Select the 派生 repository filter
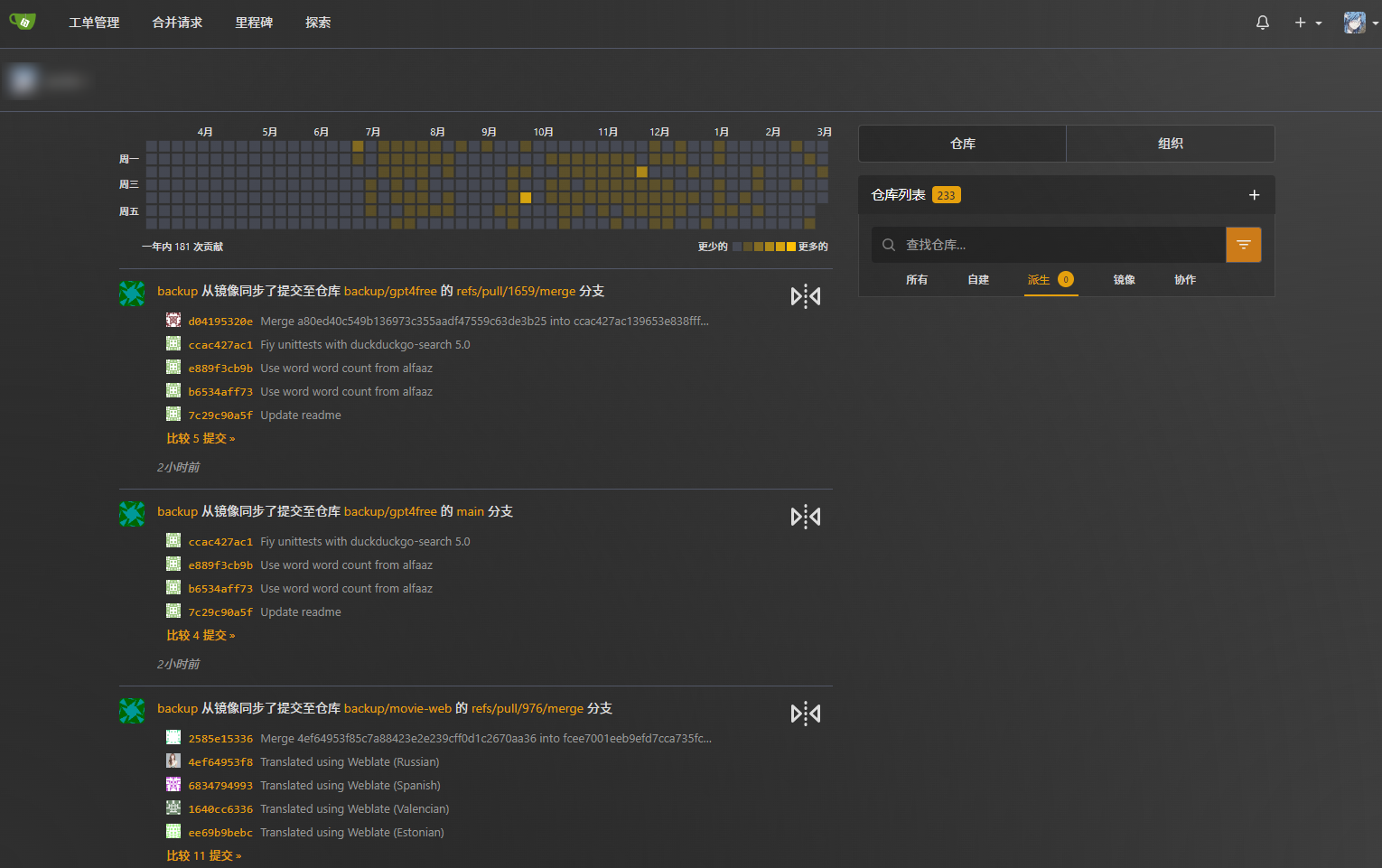The width and height of the screenshot is (1382, 868). point(1039,280)
